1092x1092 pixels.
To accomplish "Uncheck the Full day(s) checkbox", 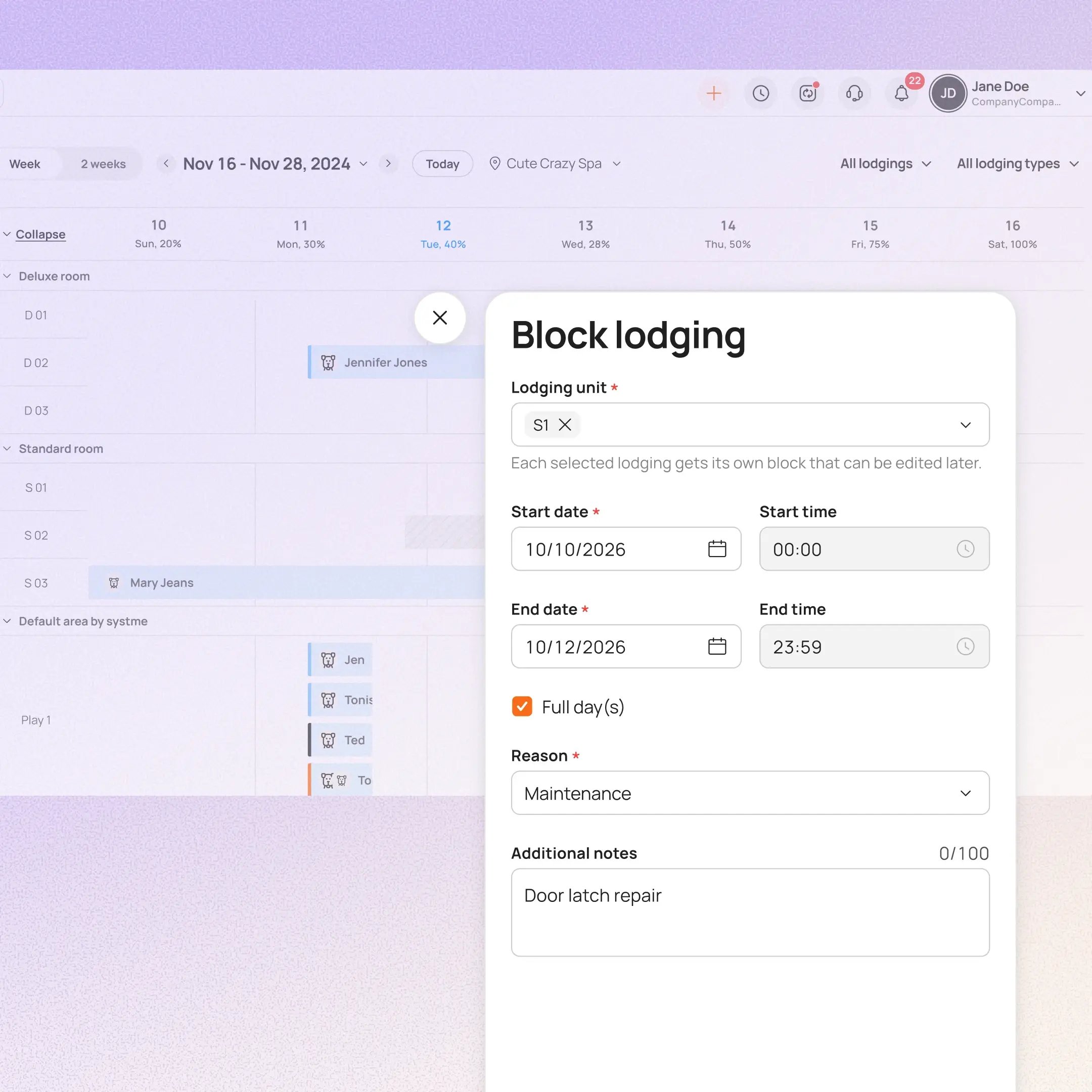I will (522, 707).
